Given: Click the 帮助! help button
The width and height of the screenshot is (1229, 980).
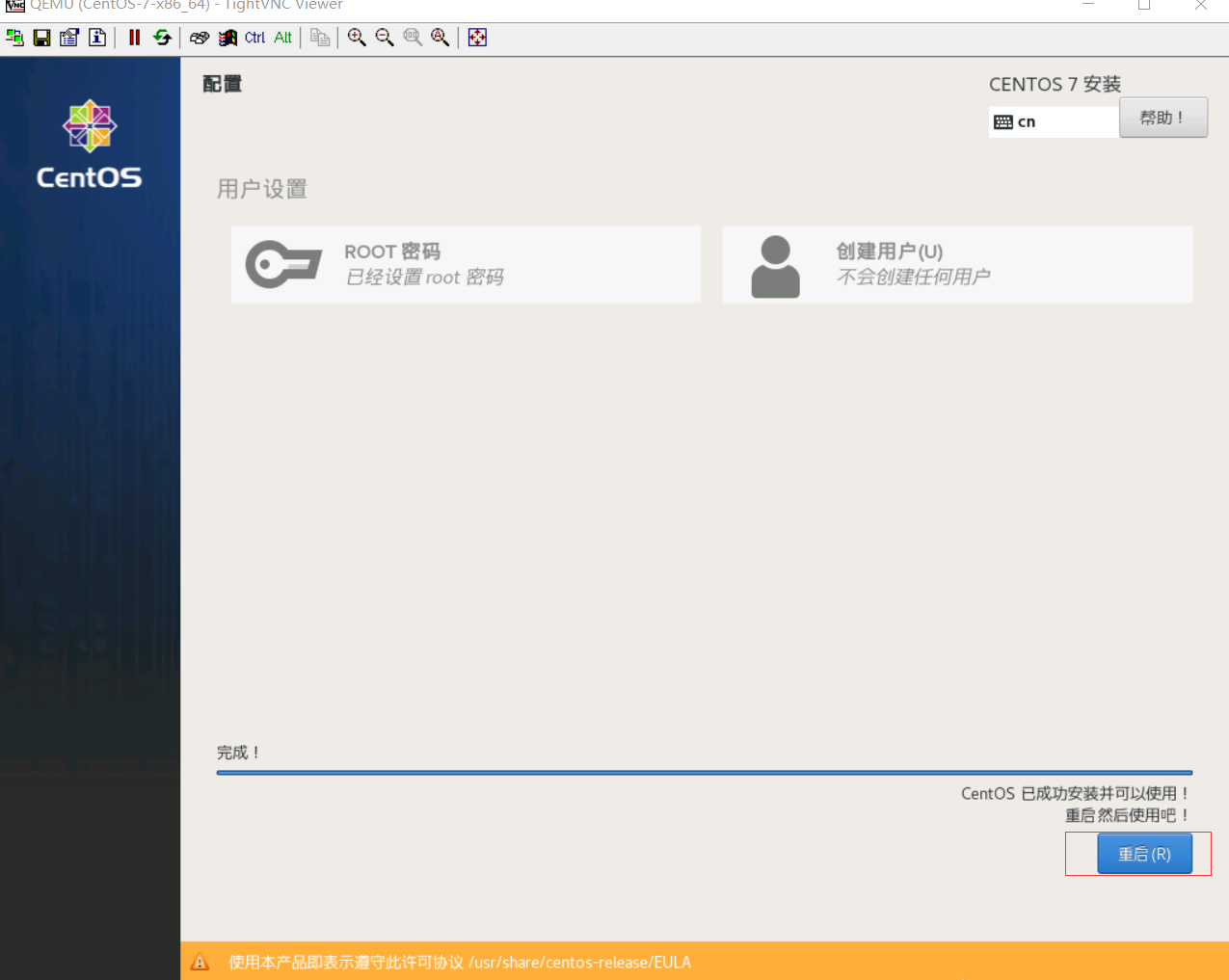Looking at the screenshot, I should tap(1162, 117).
